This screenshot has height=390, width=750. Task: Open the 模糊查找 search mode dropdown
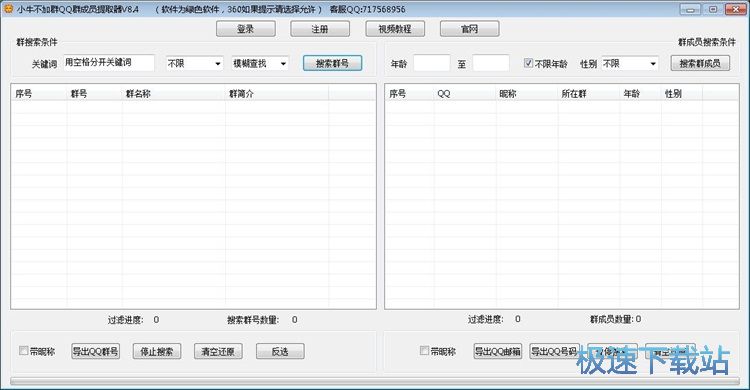(260, 63)
